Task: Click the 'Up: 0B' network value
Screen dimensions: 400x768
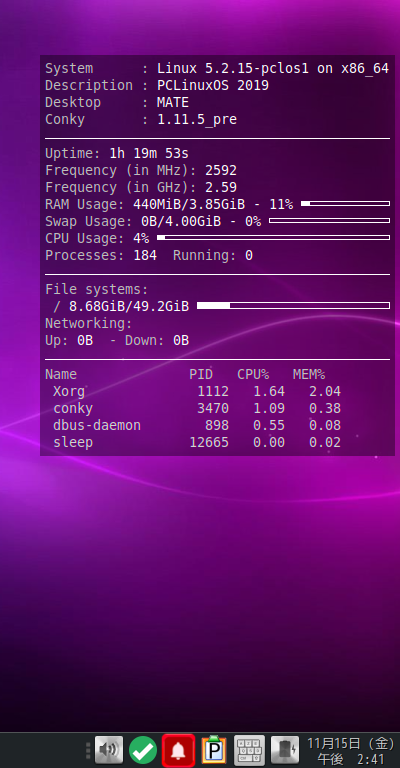Action: pos(69,340)
